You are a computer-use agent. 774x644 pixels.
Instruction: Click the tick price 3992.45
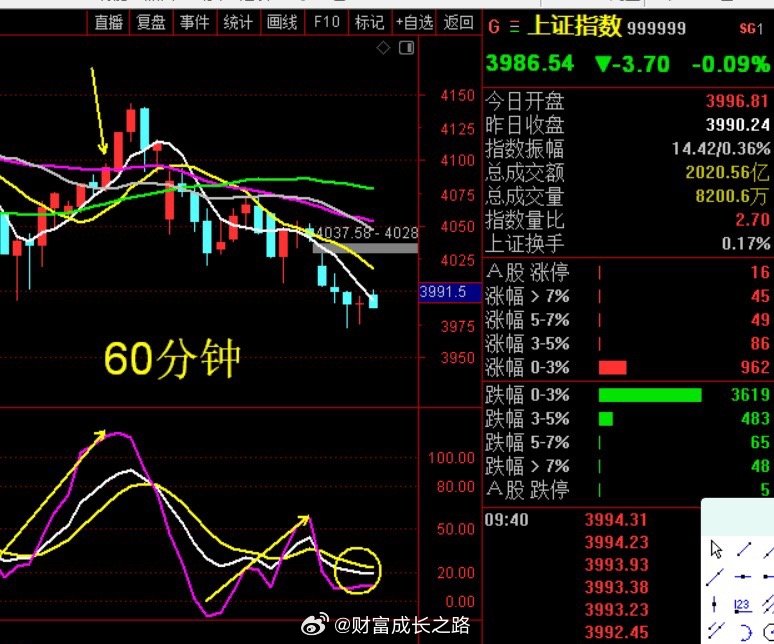[x=616, y=632]
